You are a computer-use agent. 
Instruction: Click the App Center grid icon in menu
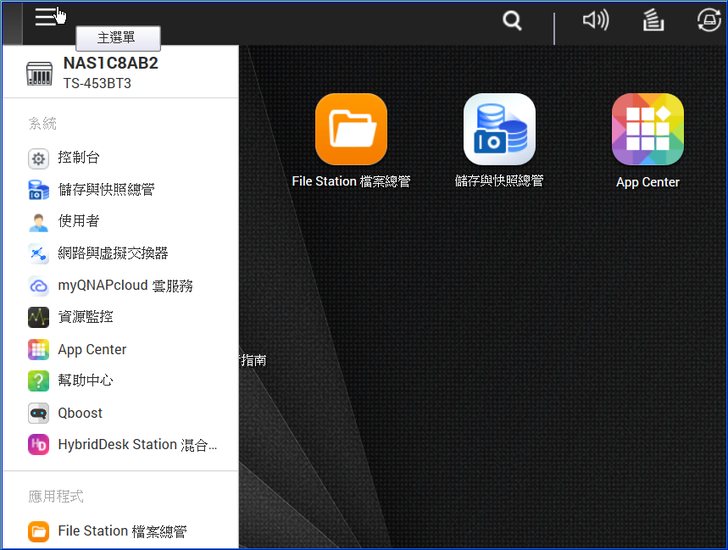pos(39,349)
